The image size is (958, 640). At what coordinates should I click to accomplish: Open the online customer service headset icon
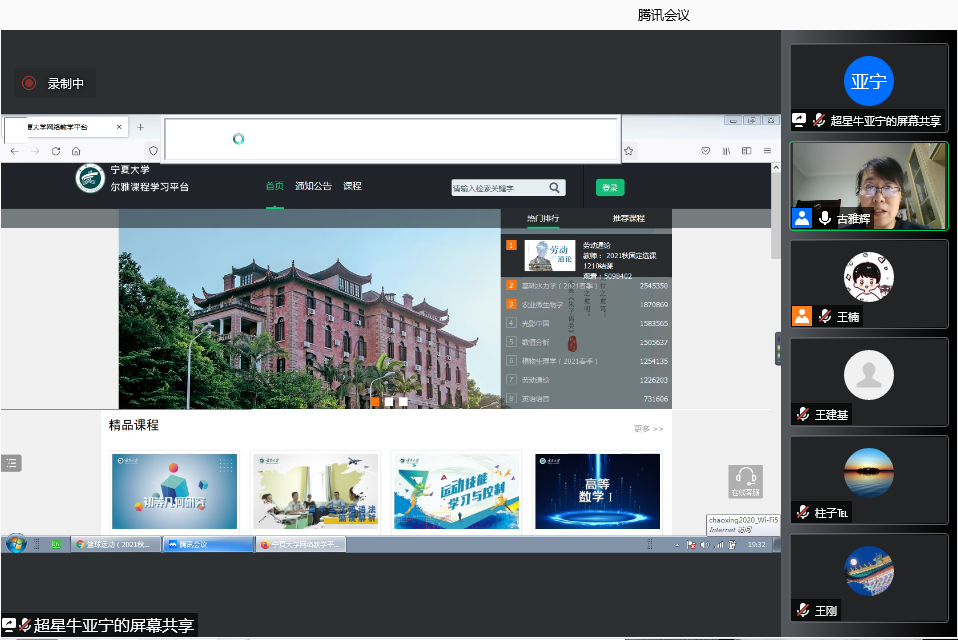[744, 481]
